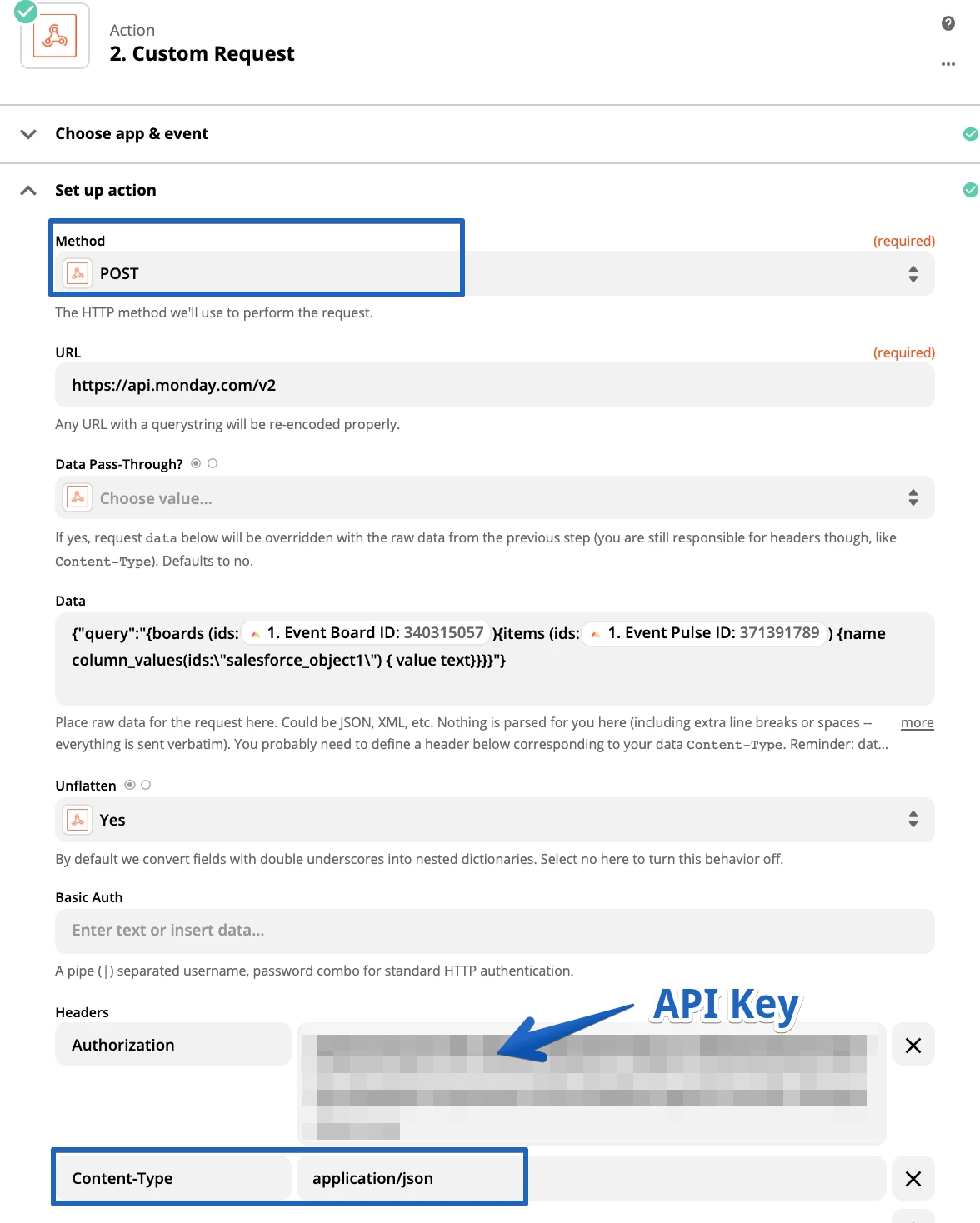Screen dimensions: 980x1223
Task: Click the Basic Auth text field
Action: coord(494,931)
